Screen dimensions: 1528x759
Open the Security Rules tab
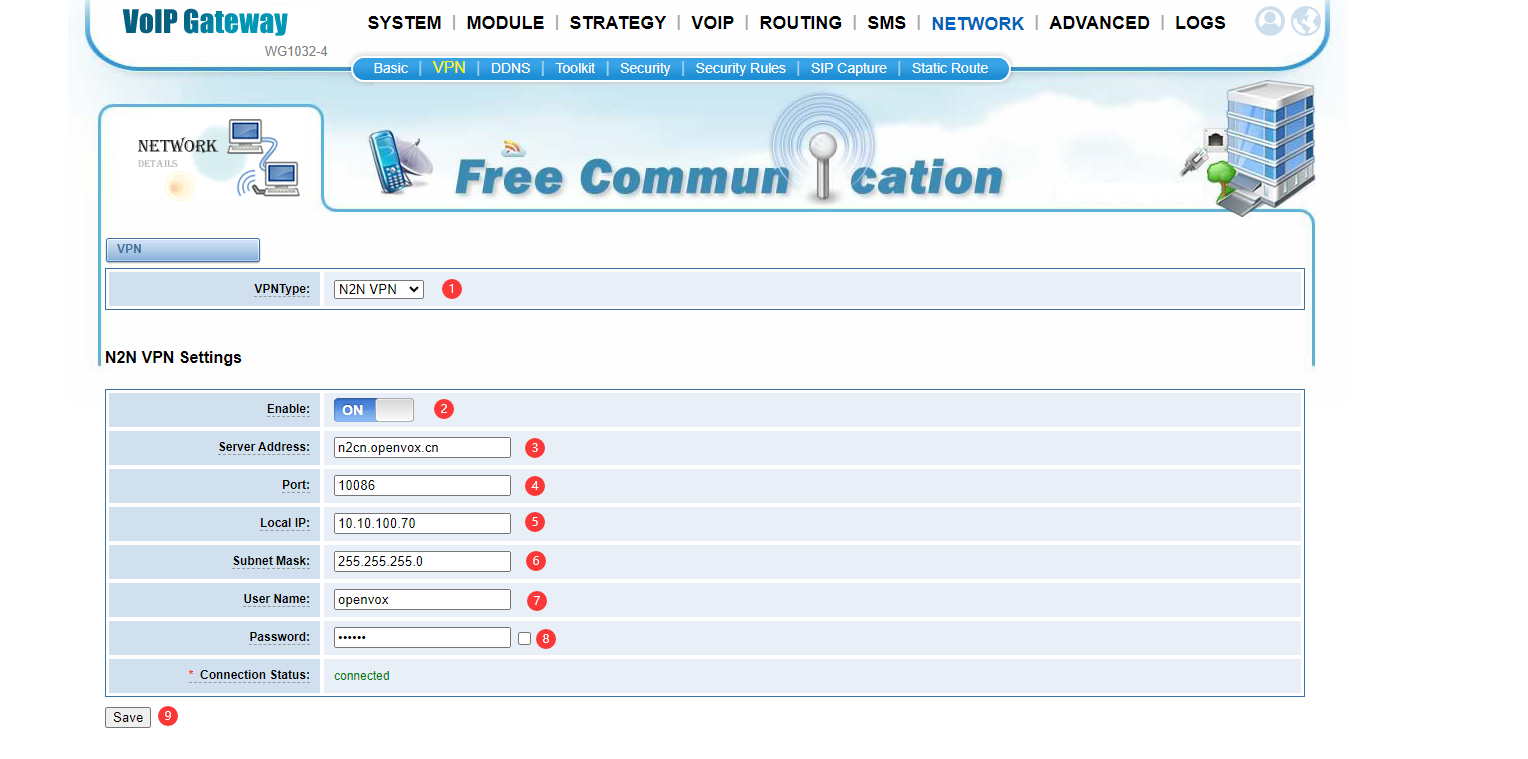(741, 68)
